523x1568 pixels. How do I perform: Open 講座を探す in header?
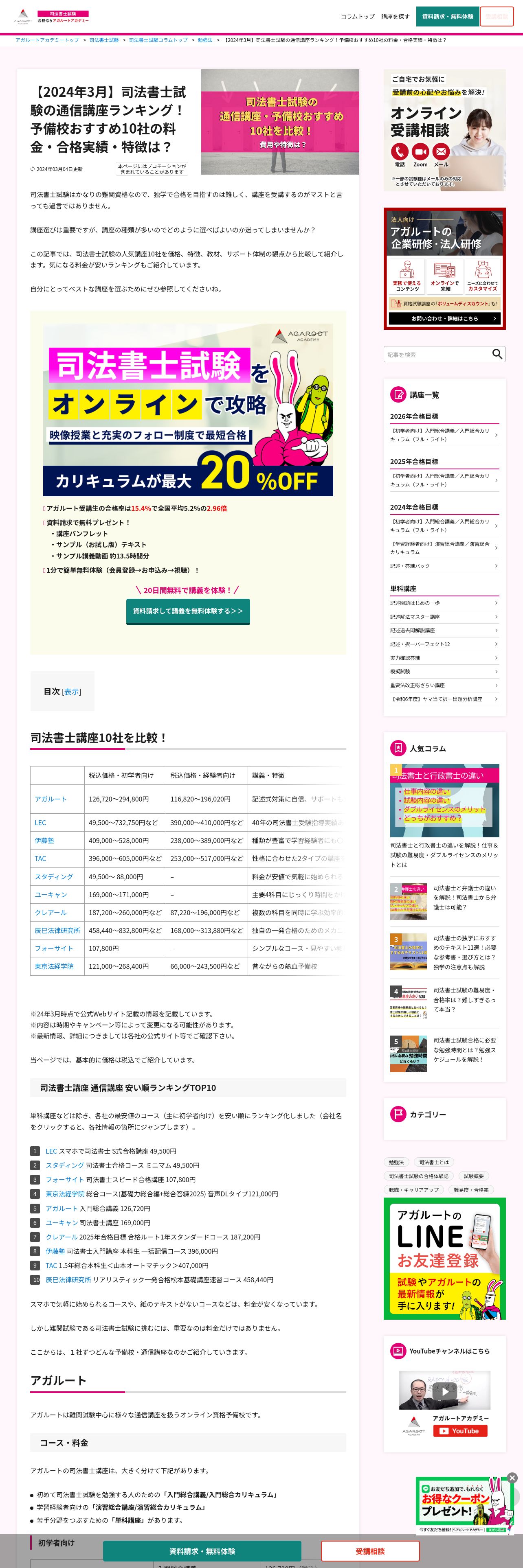pyautogui.click(x=395, y=16)
